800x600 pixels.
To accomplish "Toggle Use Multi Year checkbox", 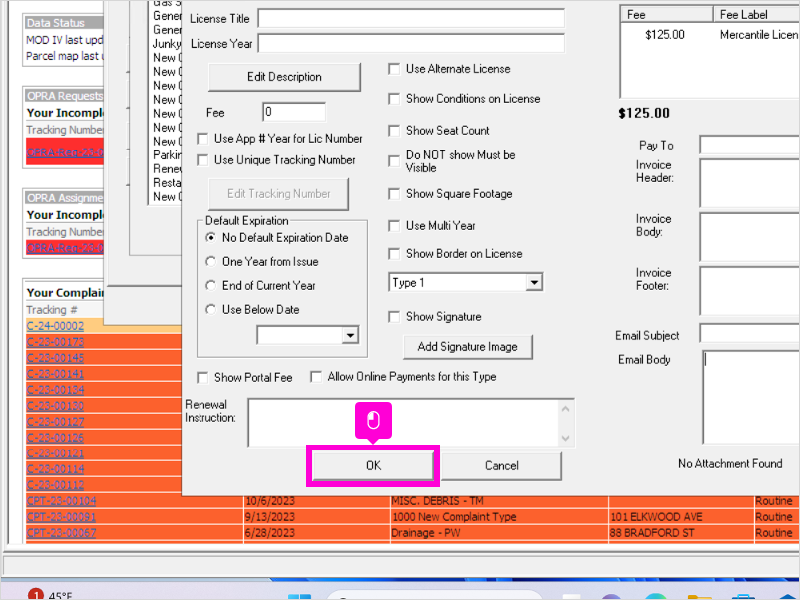I will click(394, 226).
